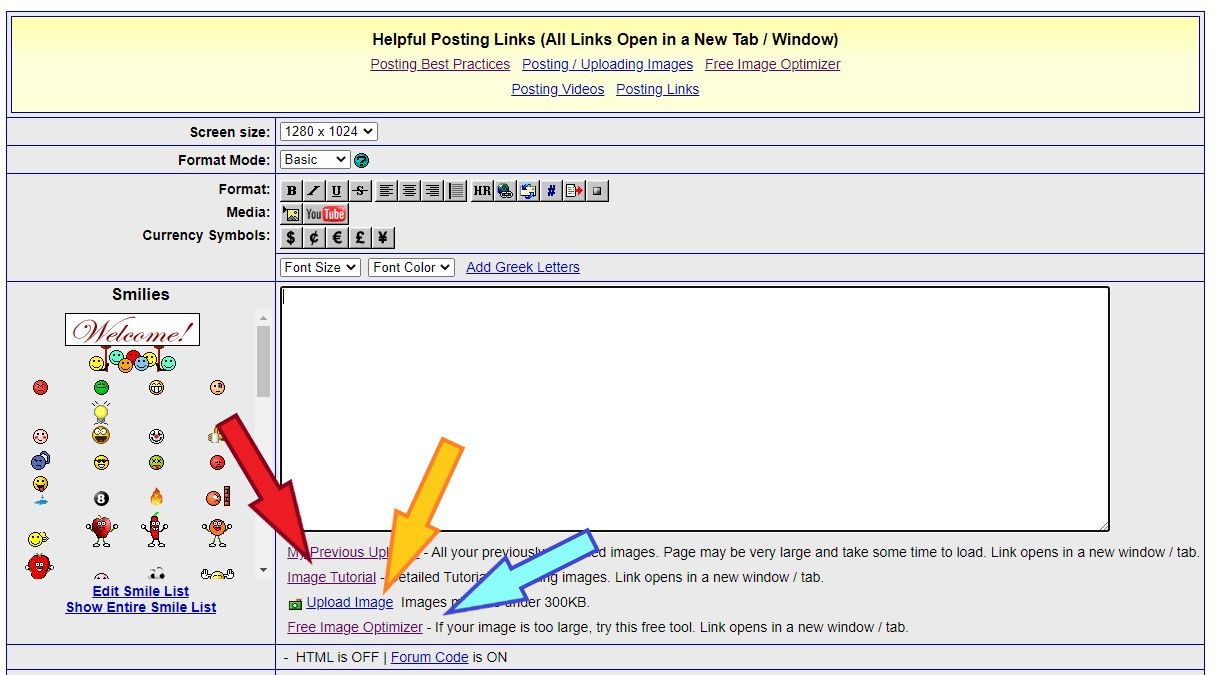This screenshot has height=675, width=1223.
Task: Open Posting / Uploading Images link
Action: coord(607,64)
